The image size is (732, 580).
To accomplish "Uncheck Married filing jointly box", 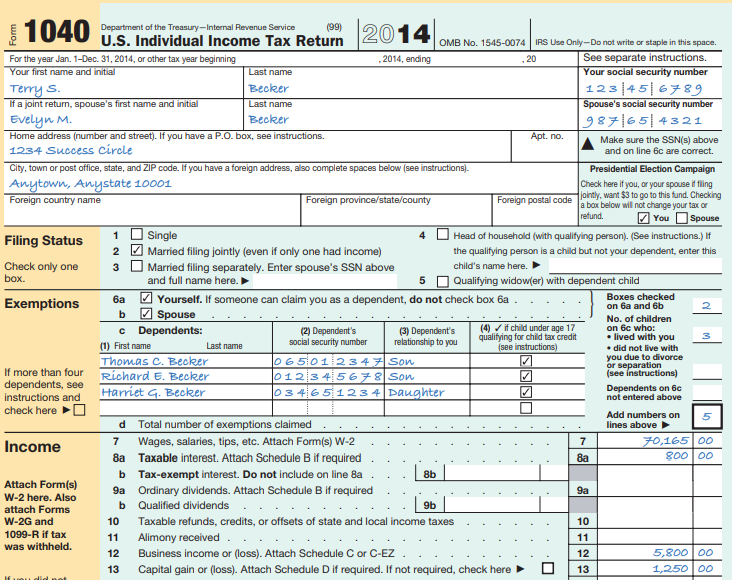I will pyautogui.click(x=137, y=250).
